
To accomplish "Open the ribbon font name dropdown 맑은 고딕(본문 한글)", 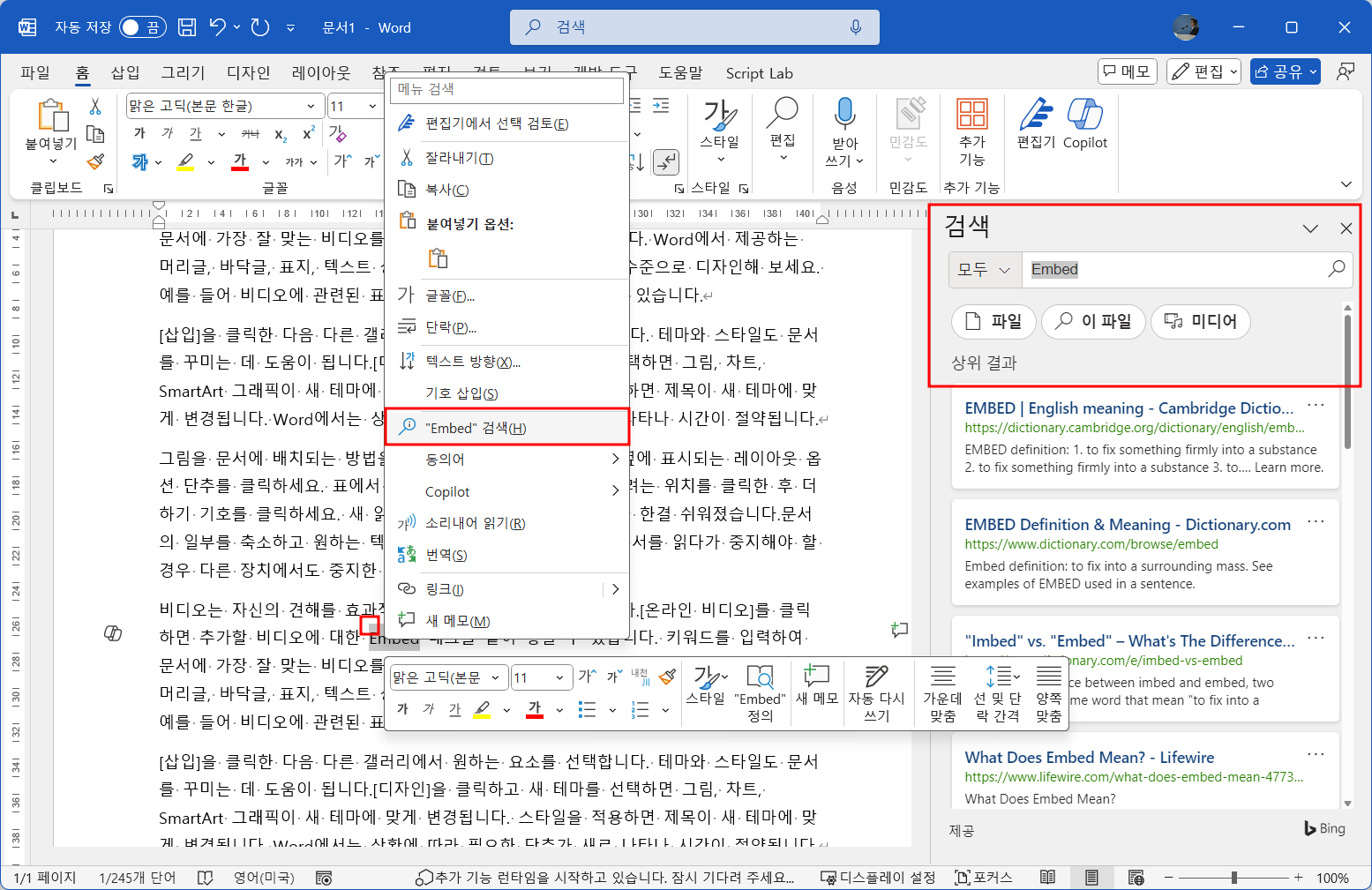I will pos(311,106).
